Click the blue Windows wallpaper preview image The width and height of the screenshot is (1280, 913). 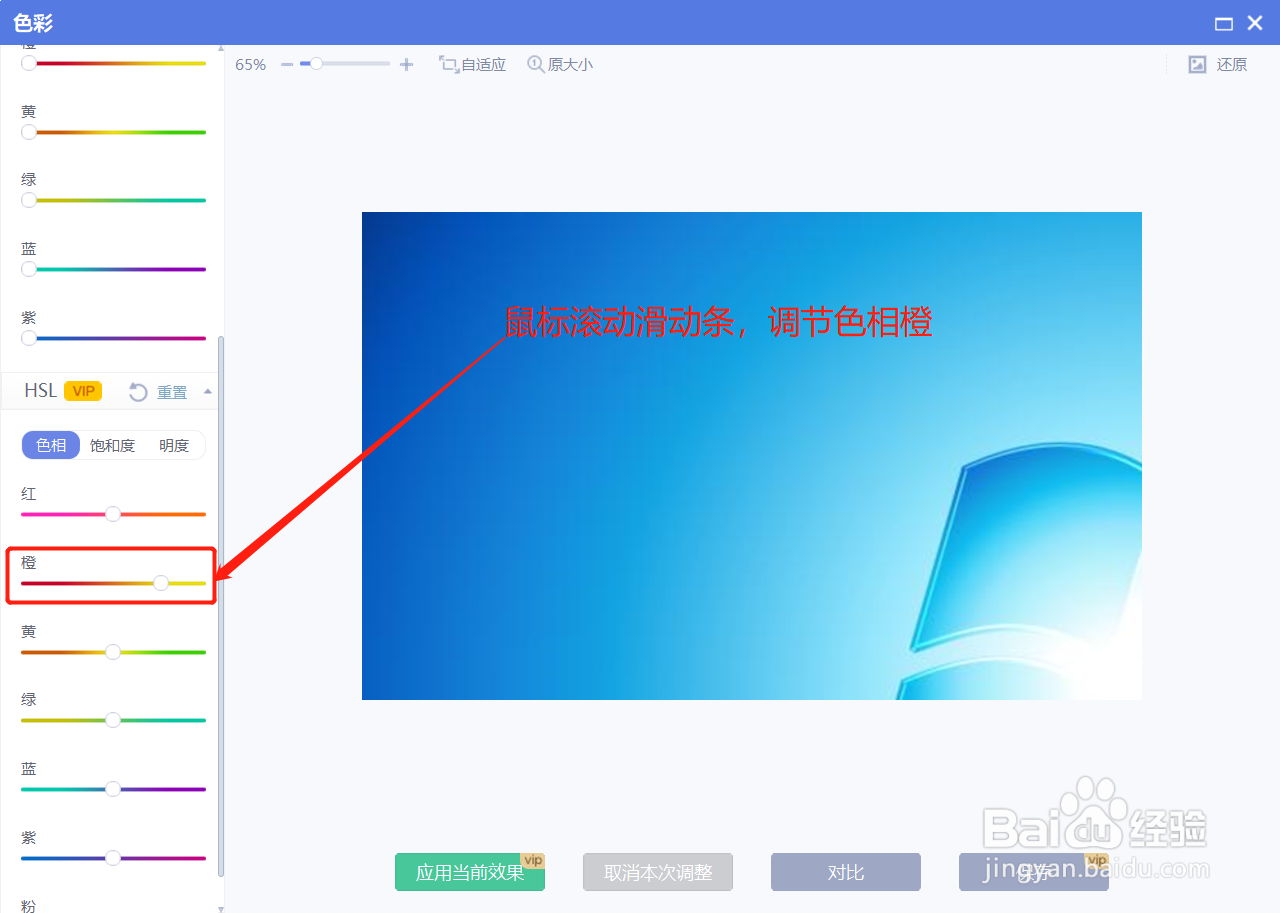coord(752,456)
